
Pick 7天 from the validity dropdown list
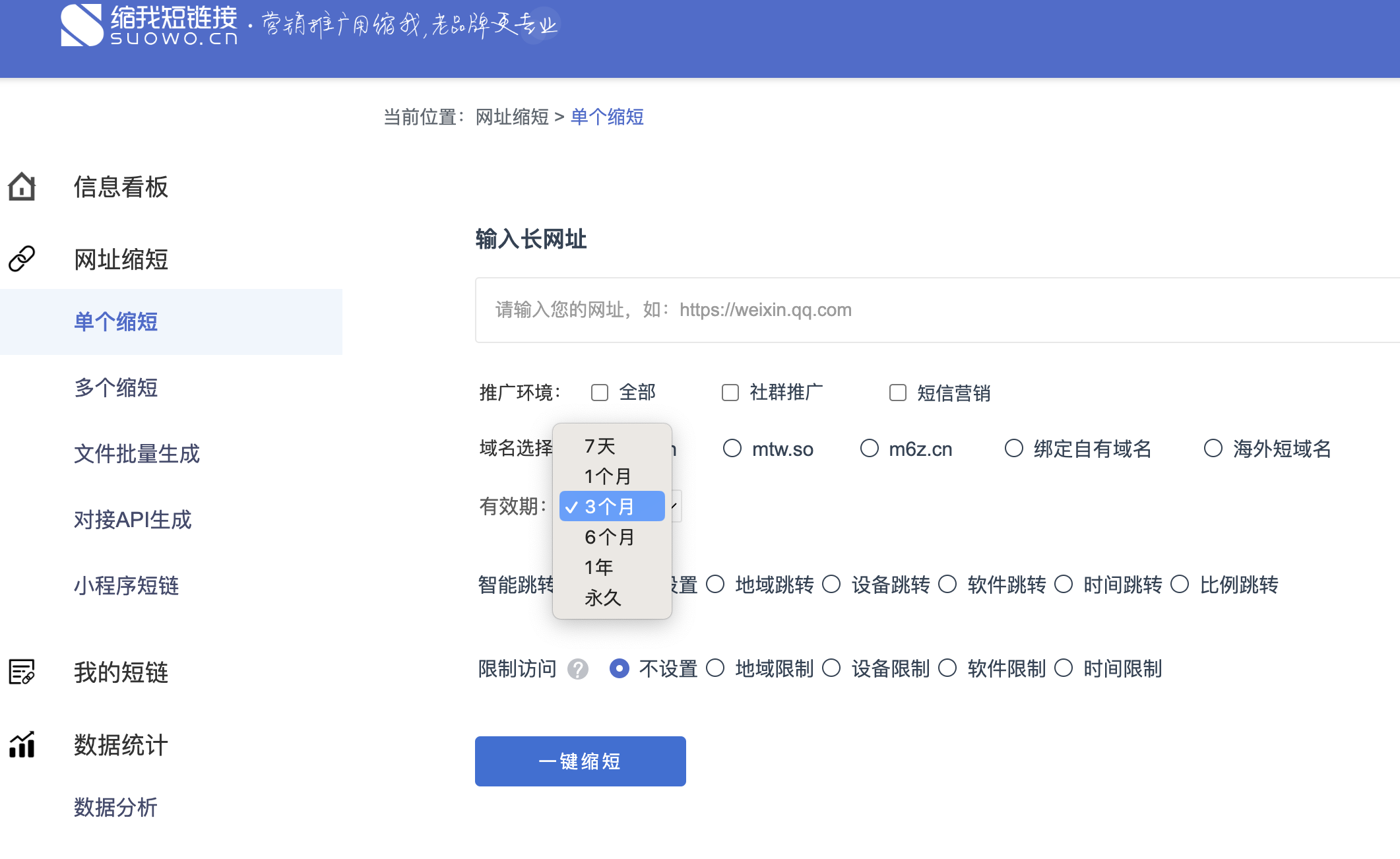coord(600,446)
